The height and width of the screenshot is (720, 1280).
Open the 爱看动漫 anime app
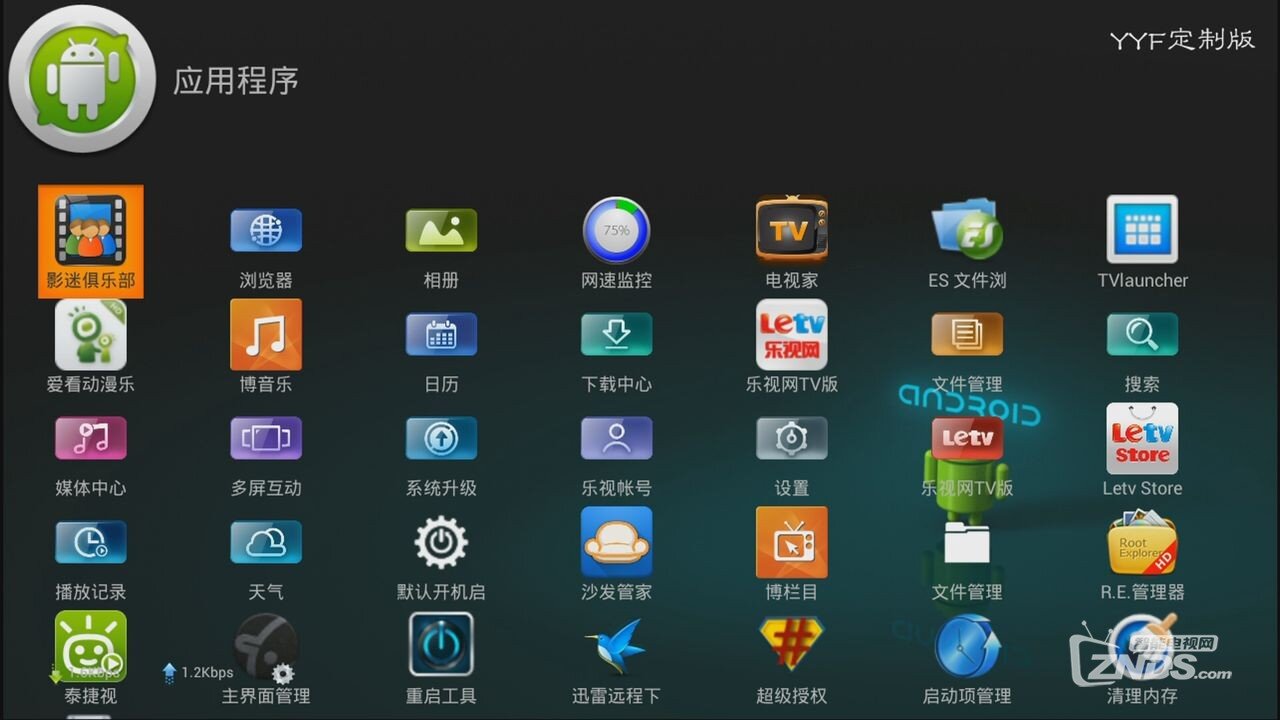91,345
